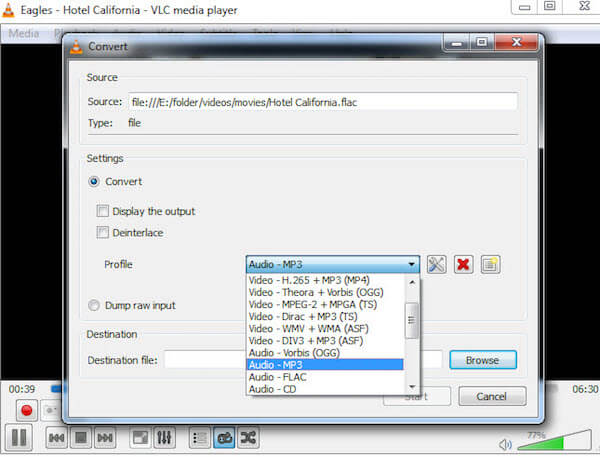Click the red record button
Screen dimensions: 600x457
tap(26, 410)
